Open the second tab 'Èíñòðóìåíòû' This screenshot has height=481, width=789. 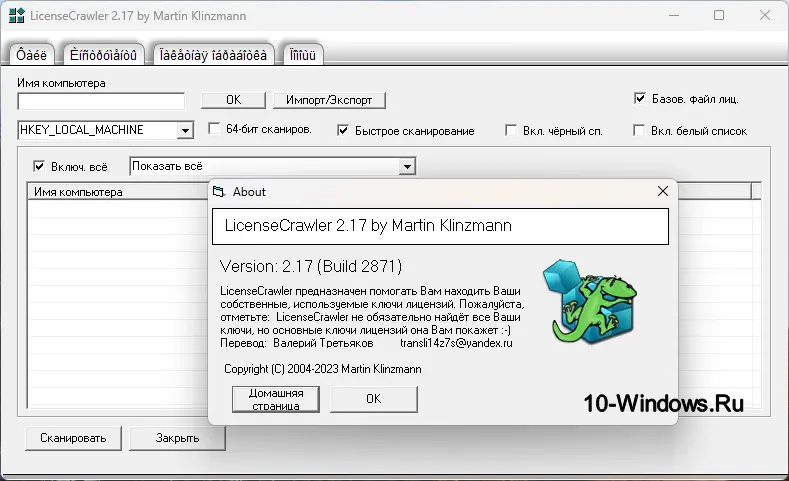click(103, 54)
